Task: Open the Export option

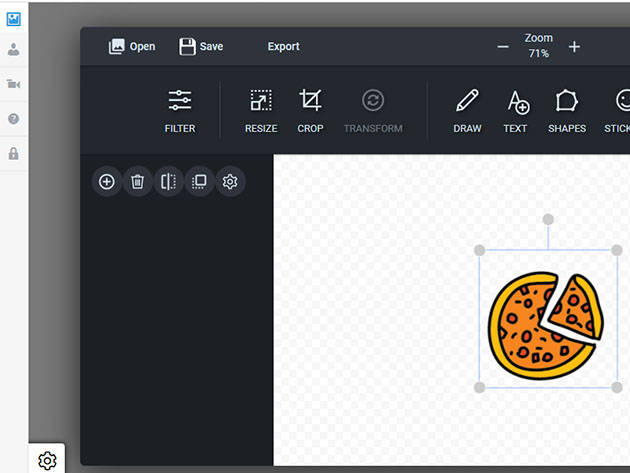Action: coord(283,47)
